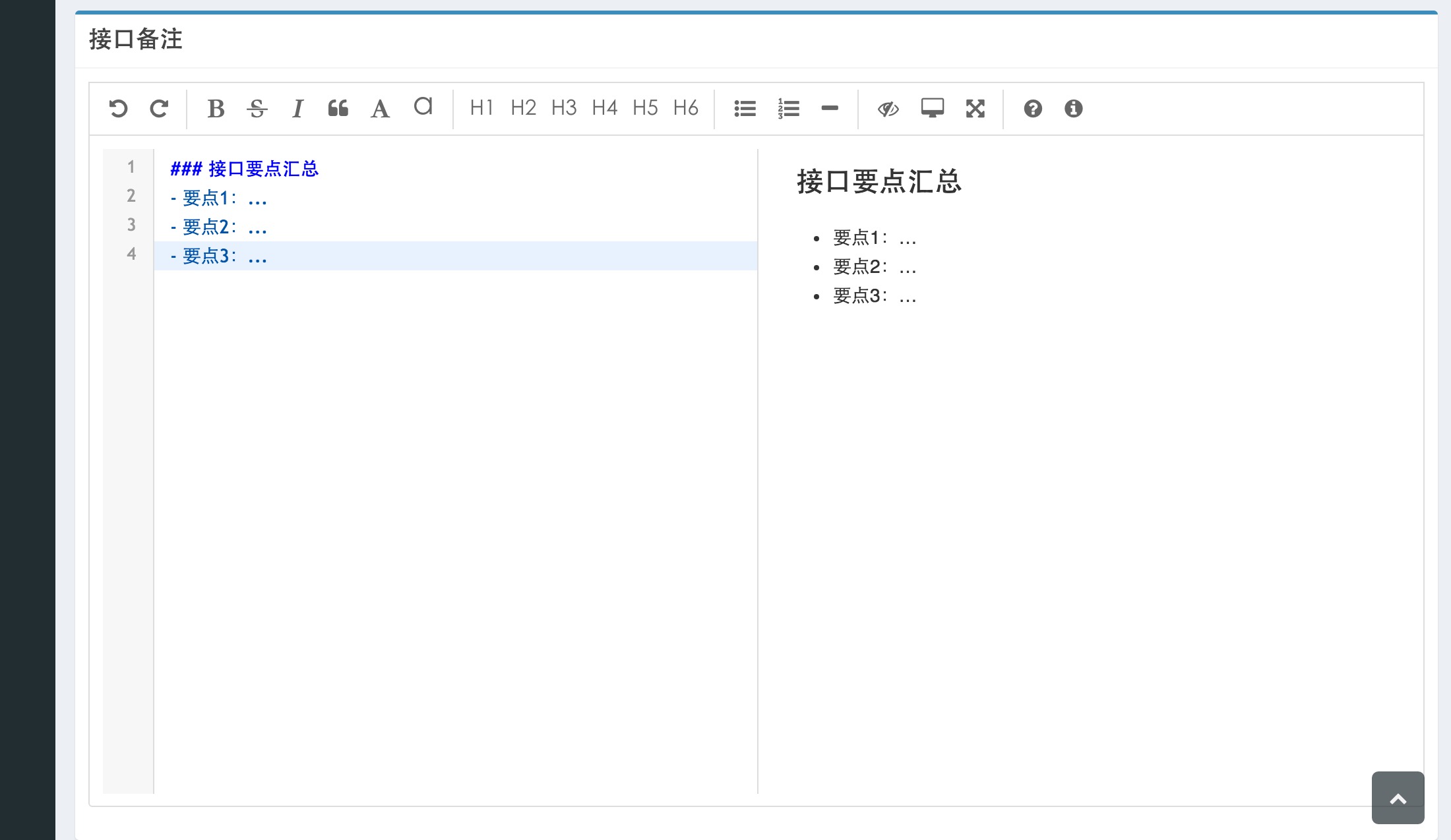Viewport: 1451px width, 840px height.
Task: Apply bold formatting with B icon
Action: click(216, 108)
